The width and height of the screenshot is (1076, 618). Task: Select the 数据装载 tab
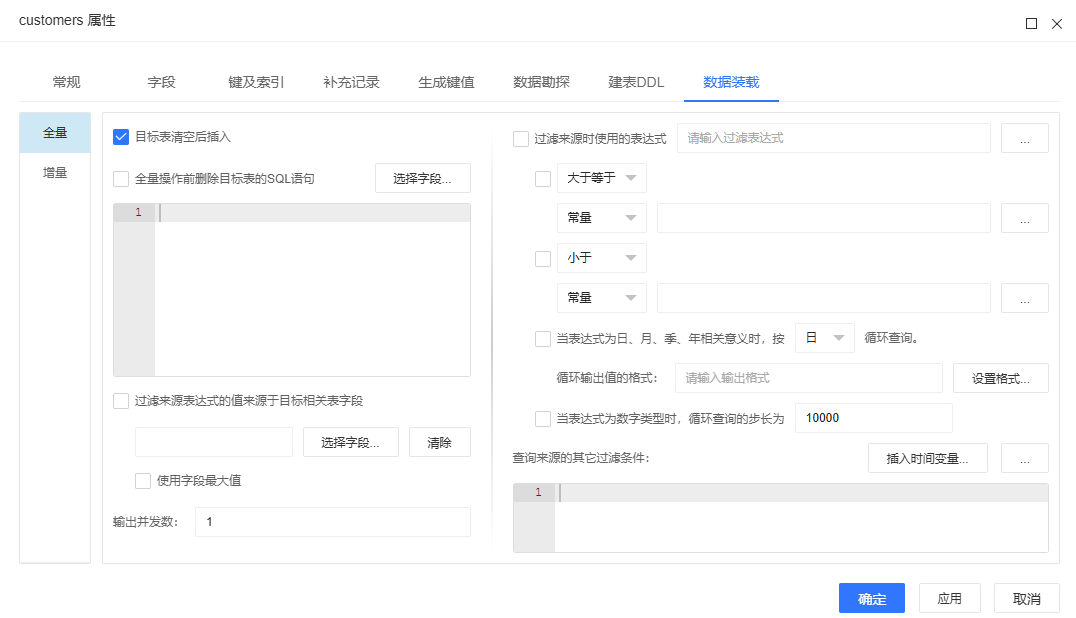click(x=731, y=82)
